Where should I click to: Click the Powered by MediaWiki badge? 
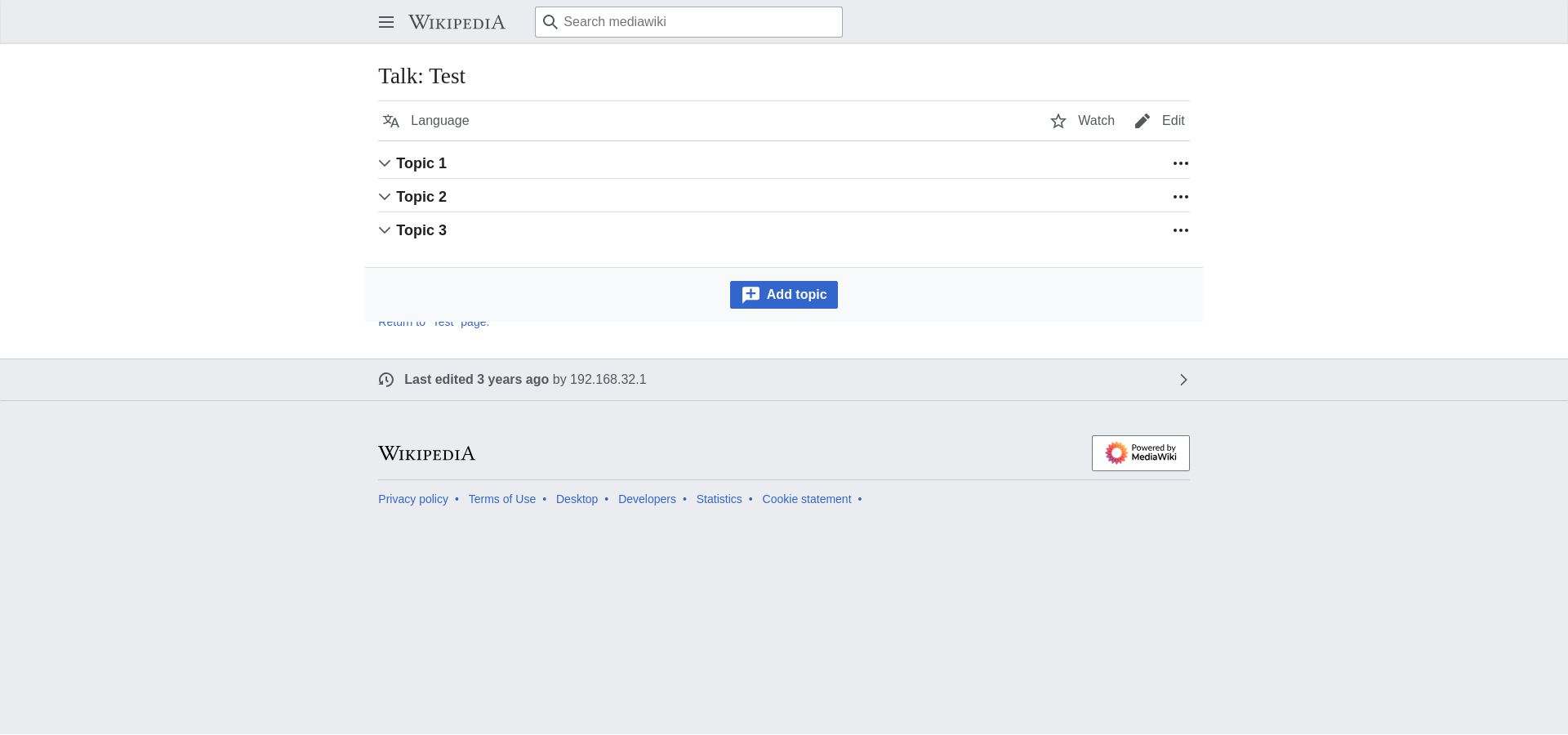(1141, 453)
